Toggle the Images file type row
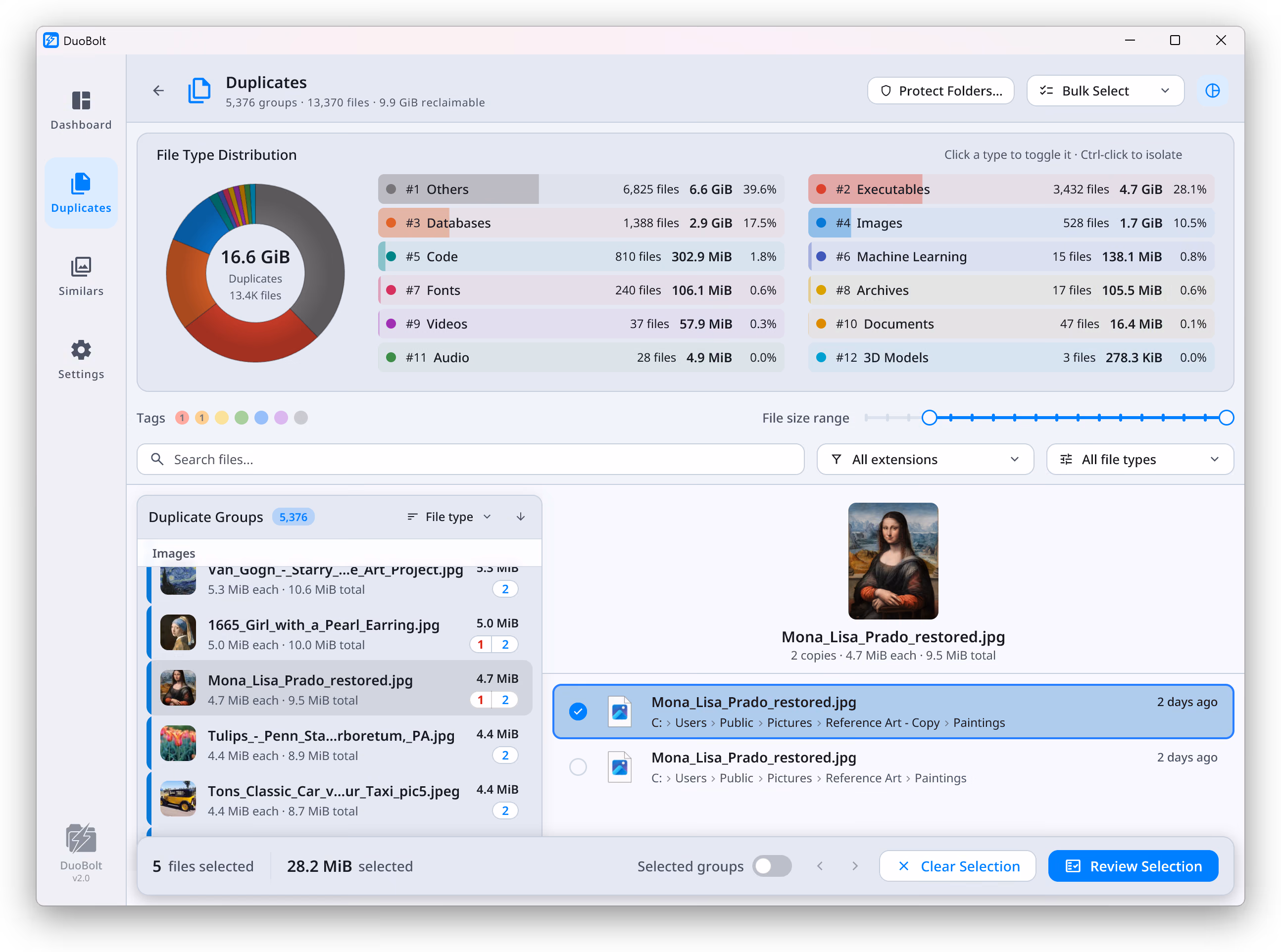Viewport: 1281px width, 952px height. click(x=1011, y=223)
